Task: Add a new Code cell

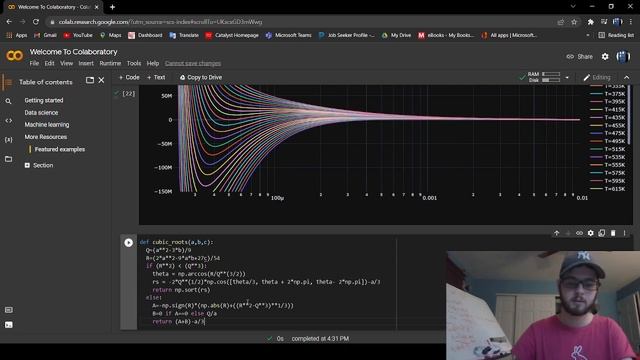Action: [129, 78]
